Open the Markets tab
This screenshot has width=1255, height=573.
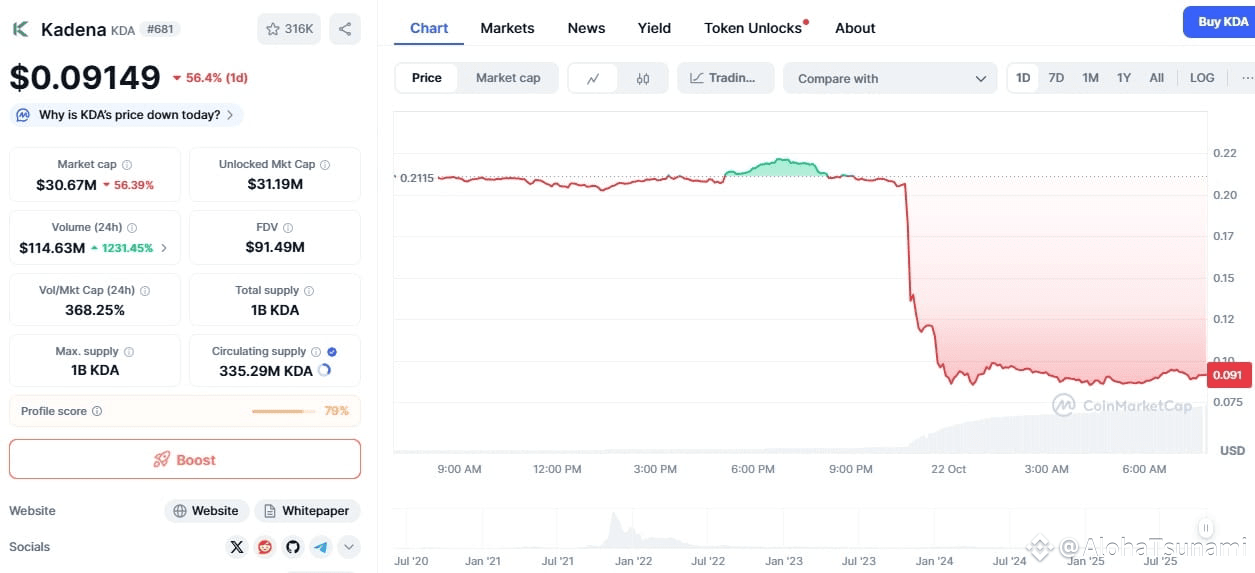(x=507, y=28)
